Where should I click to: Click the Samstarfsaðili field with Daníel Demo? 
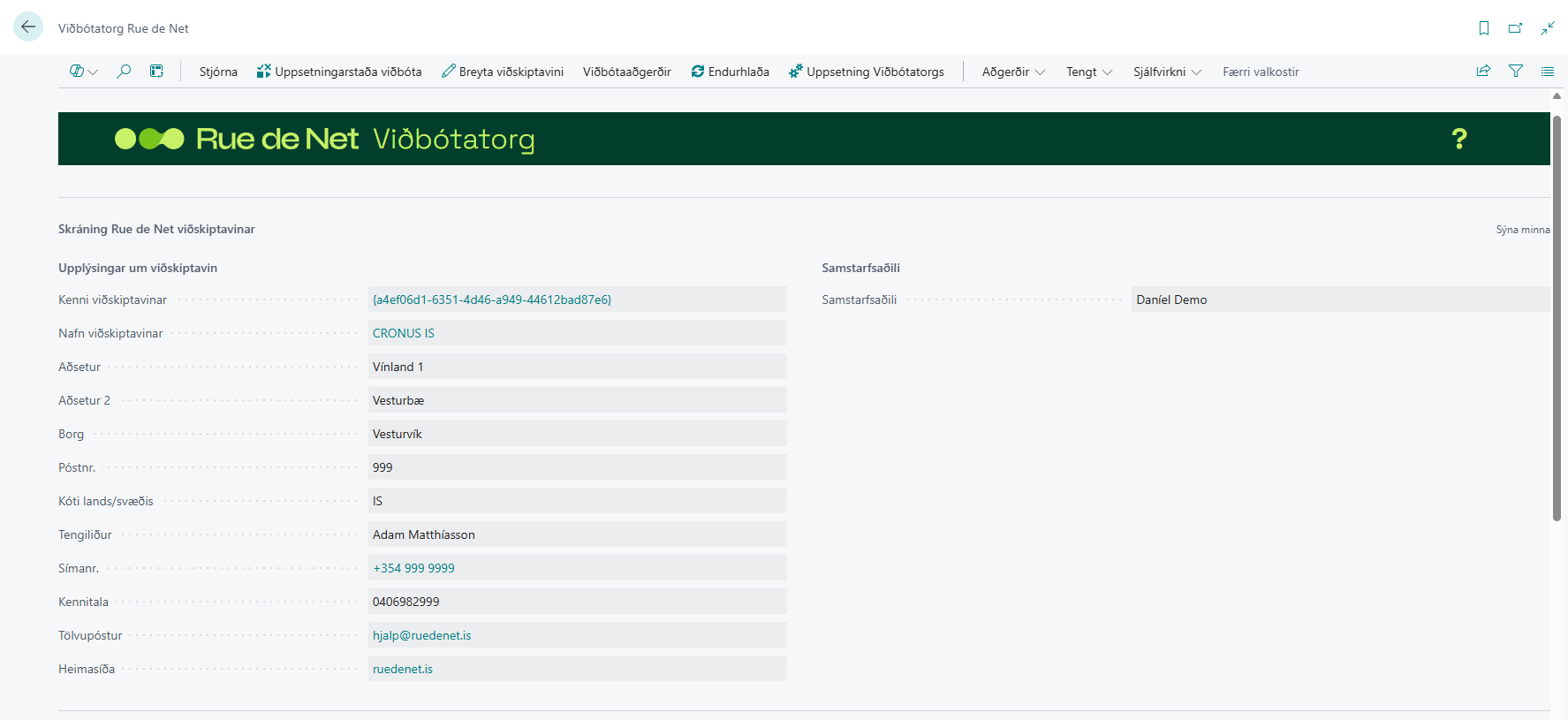[1339, 299]
